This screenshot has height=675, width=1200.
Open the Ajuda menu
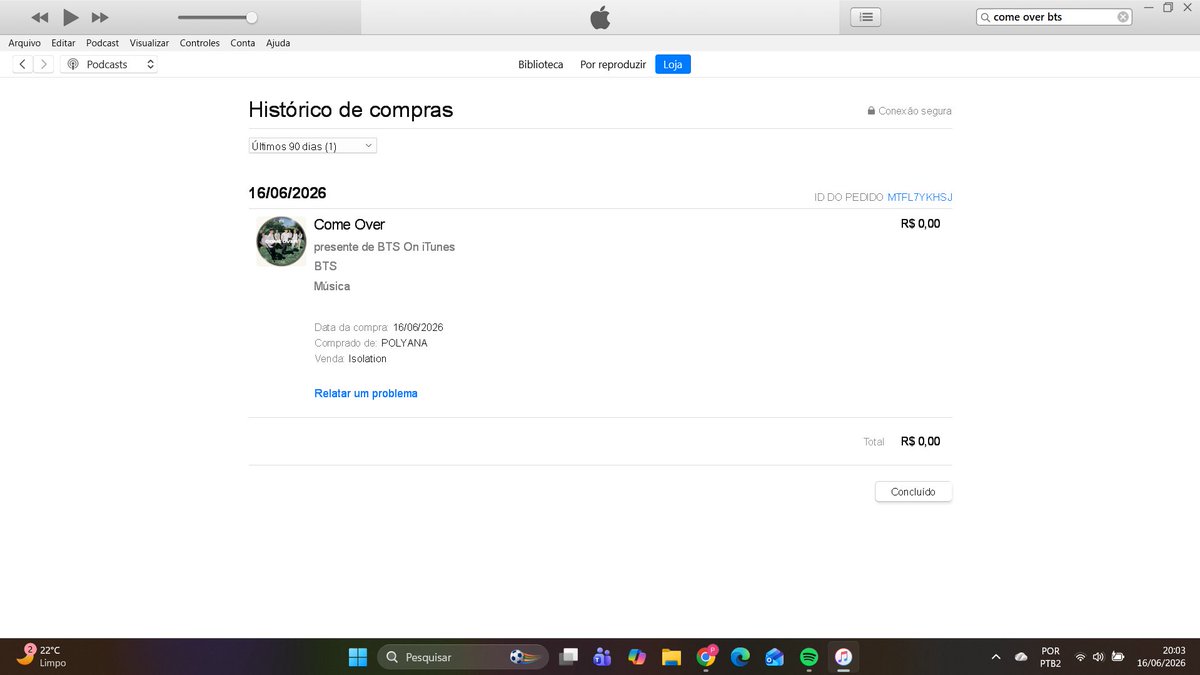tap(278, 43)
